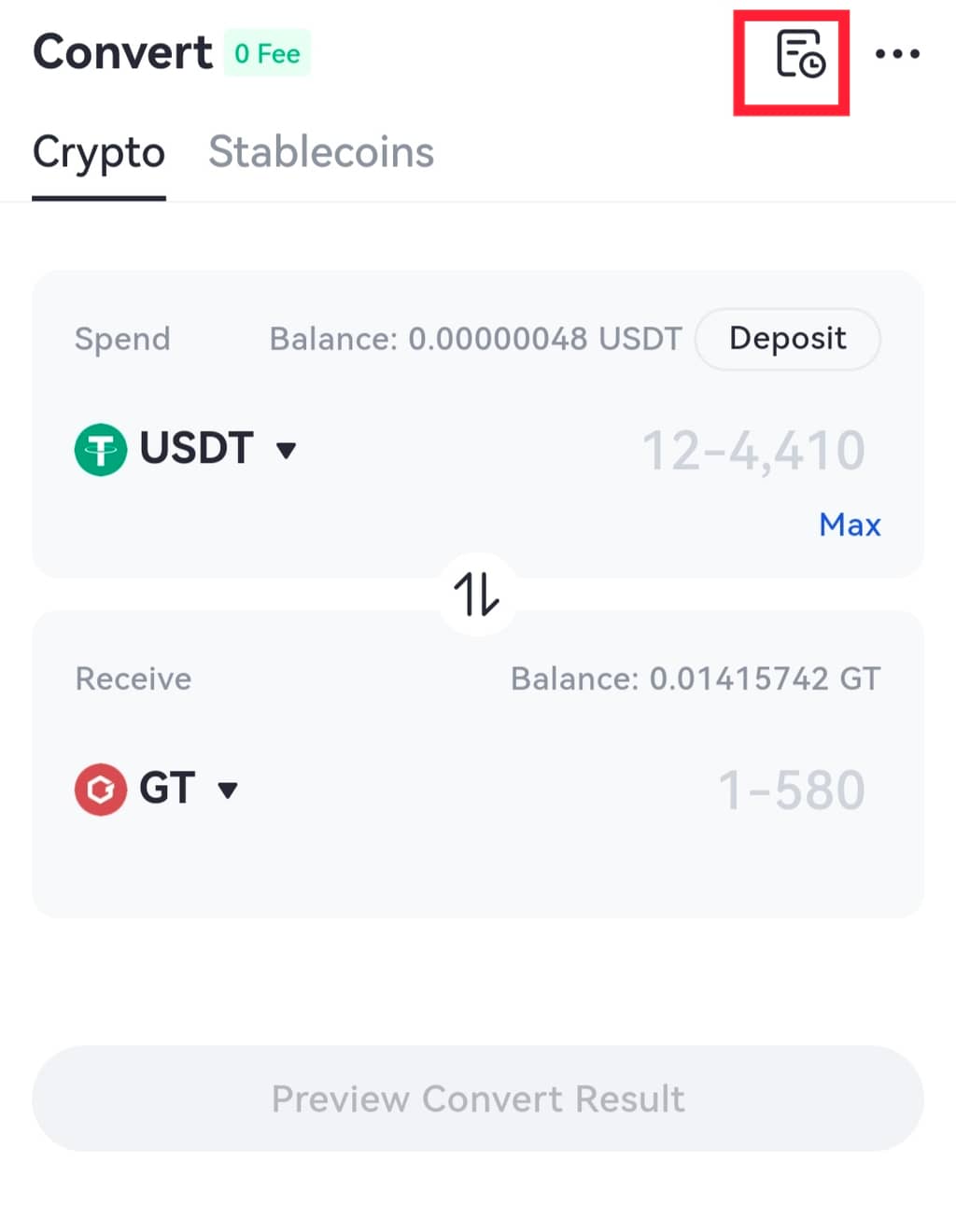Expand the GT currency dropdown arrow
The image size is (956, 1232).
(227, 791)
